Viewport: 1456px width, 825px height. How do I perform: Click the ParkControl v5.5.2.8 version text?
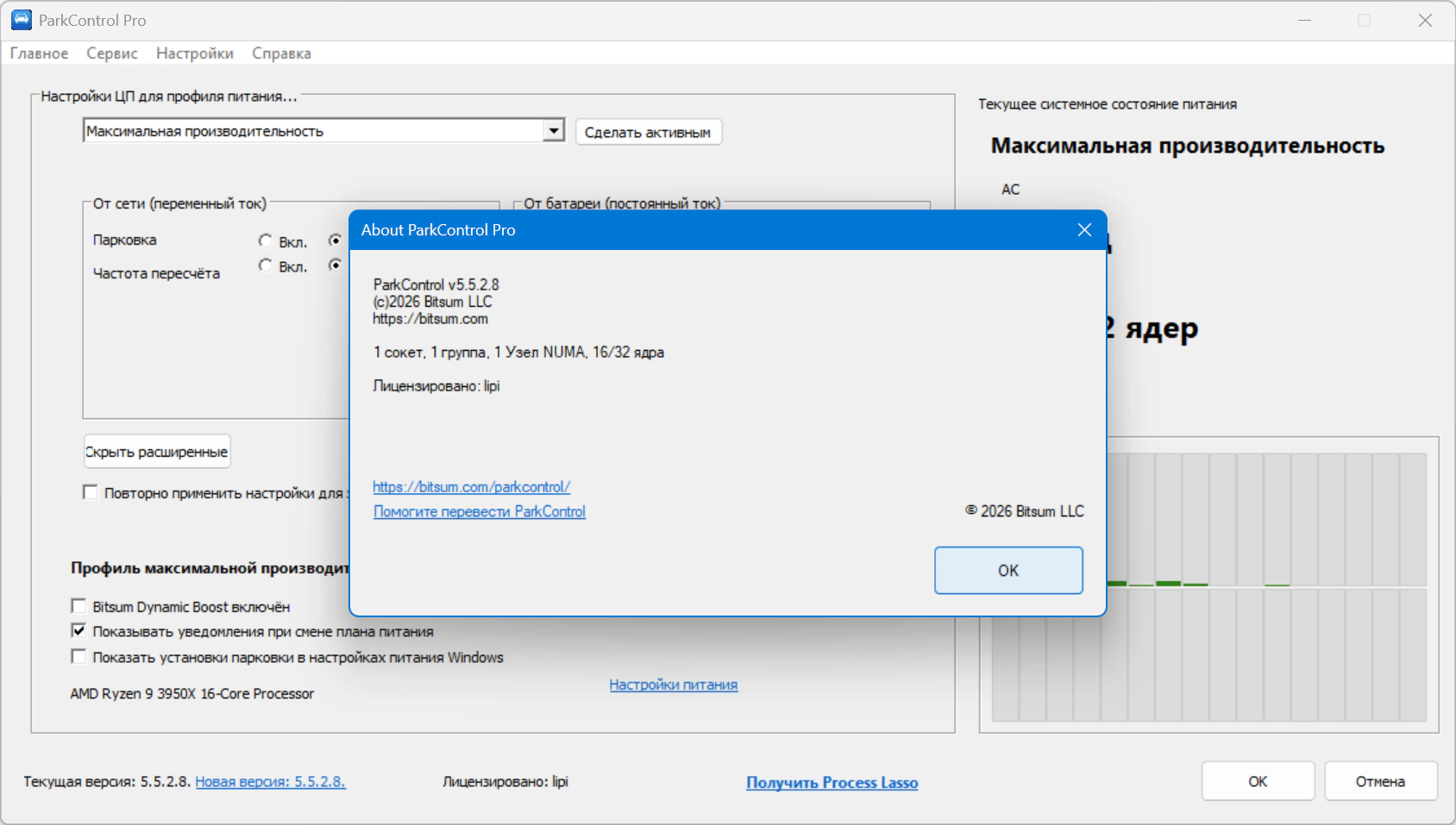coord(436,284)
